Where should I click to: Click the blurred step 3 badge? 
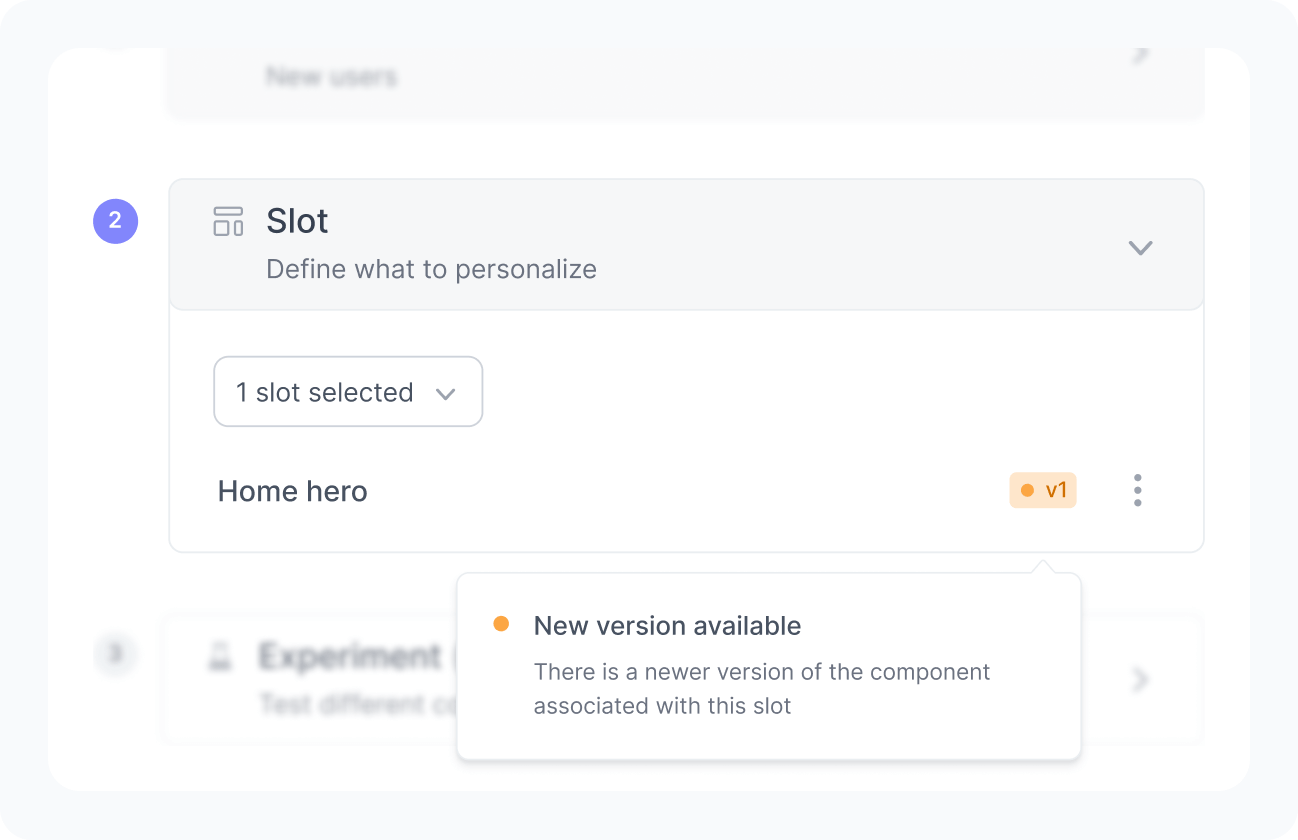coord(116,654)
